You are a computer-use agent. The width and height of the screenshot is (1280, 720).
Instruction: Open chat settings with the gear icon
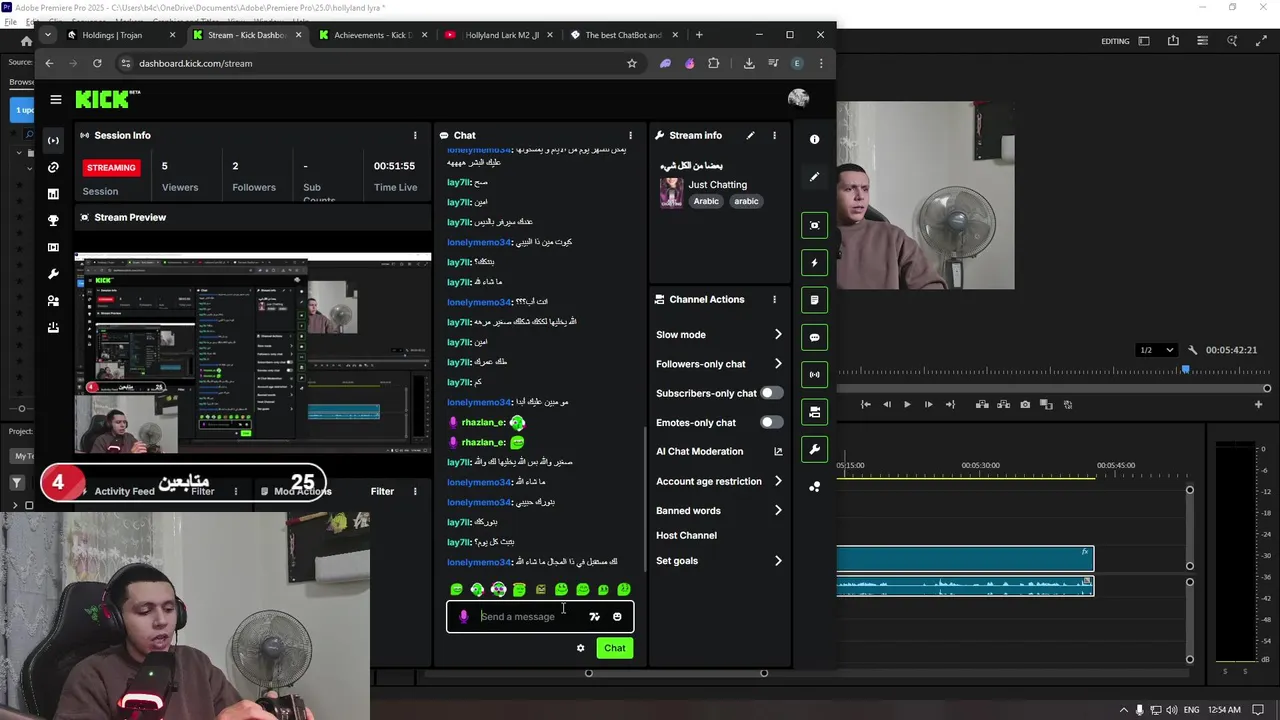coord(580,648)
